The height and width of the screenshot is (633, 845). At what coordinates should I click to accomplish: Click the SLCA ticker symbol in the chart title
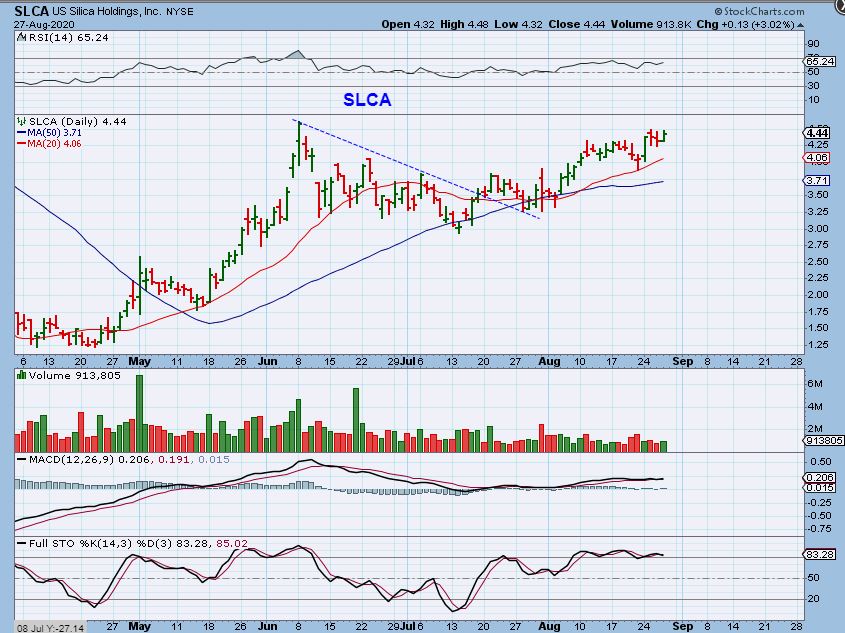[32, 11]
